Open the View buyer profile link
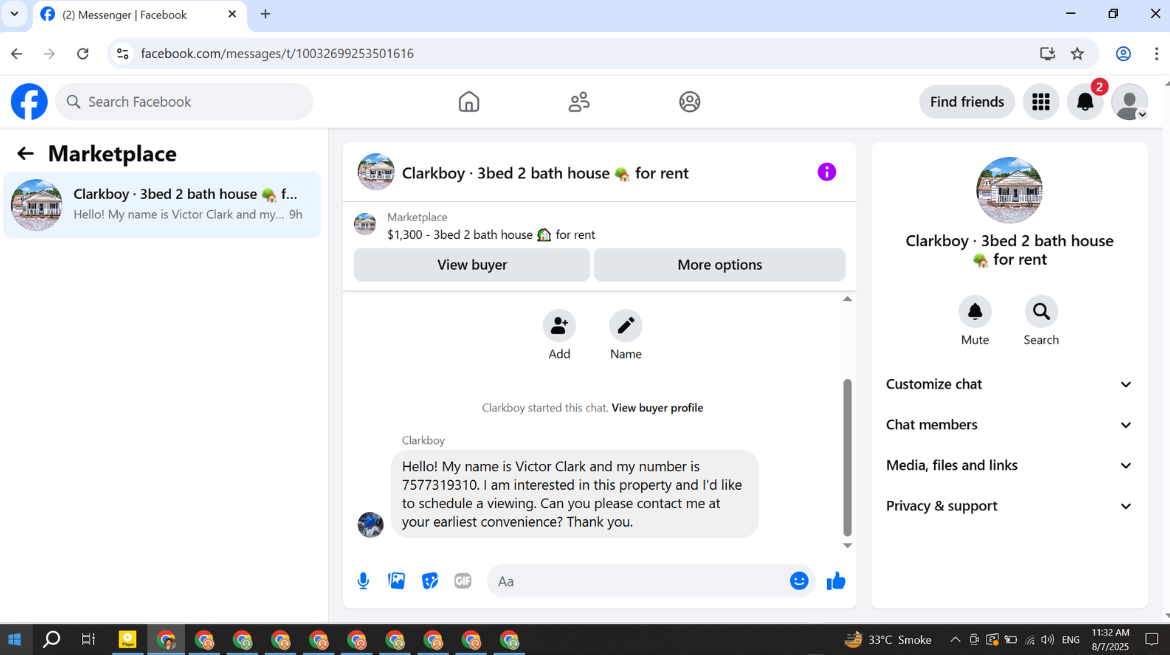 coord(657,408)
